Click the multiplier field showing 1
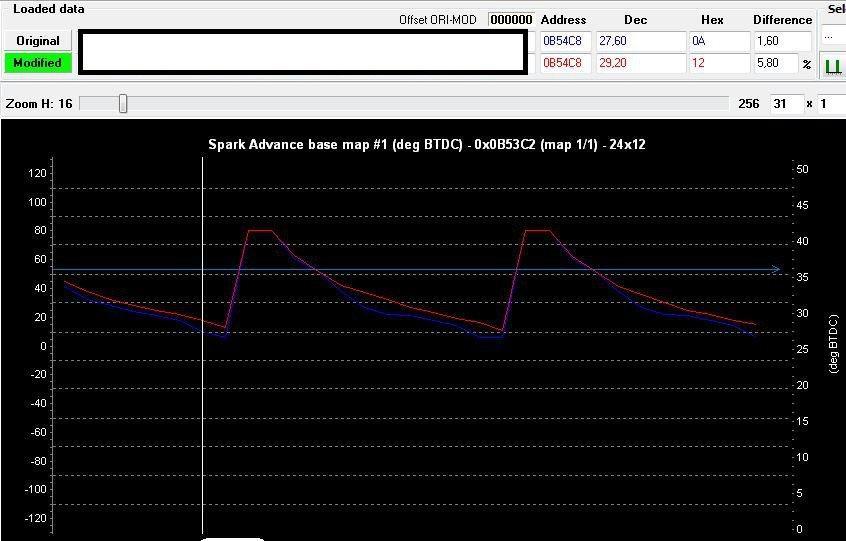This screenshot has height=541, width=846. pos(831,104)
